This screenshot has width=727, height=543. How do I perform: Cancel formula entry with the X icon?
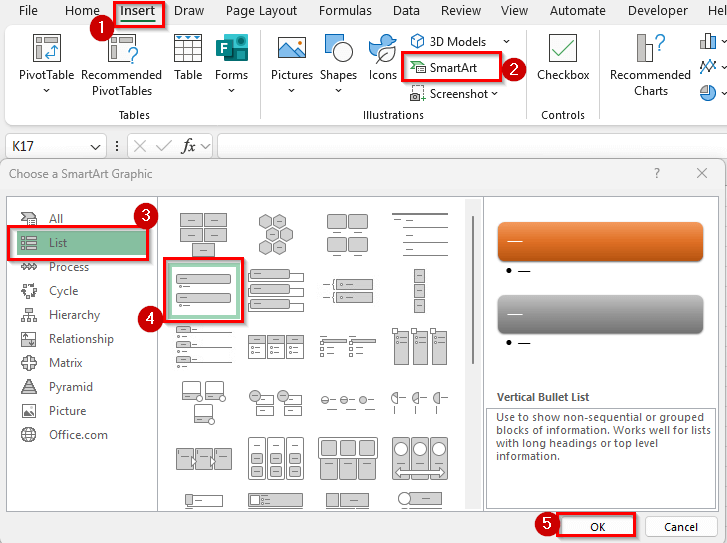point(140,147)
